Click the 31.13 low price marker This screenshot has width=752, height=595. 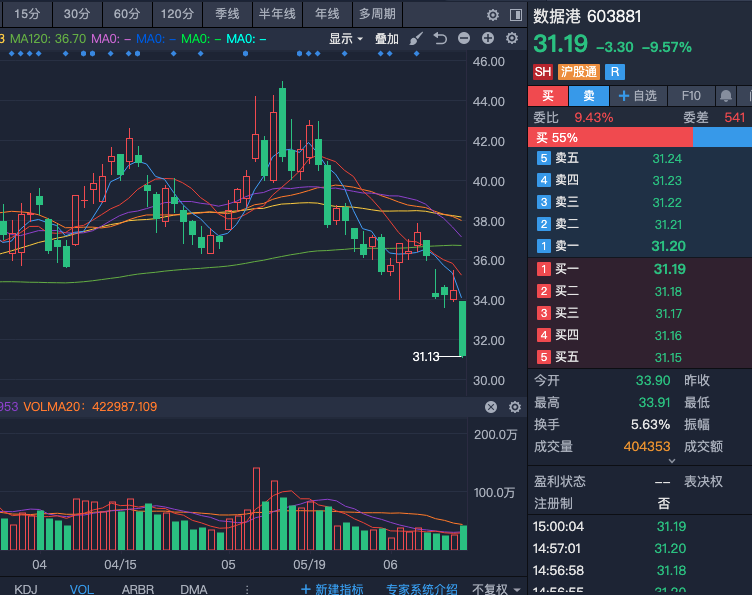coord(426,357)
